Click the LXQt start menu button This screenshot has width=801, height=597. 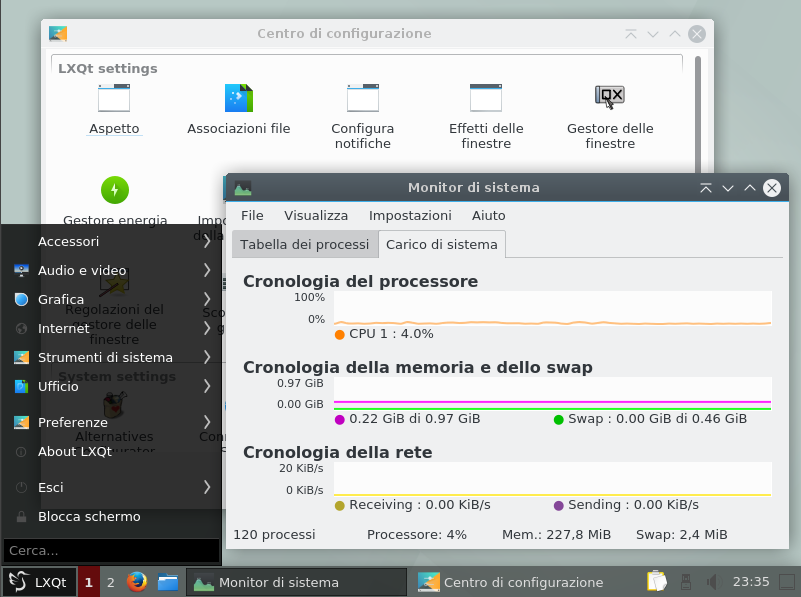pyautogui.click(x=37, y=582)
